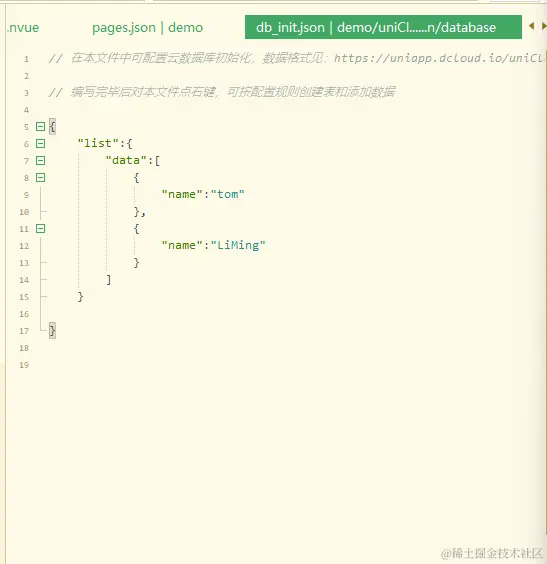The image size is (547, 564).
Task: Click line number 4 in the gutter
Action: [x=26, y=110]
